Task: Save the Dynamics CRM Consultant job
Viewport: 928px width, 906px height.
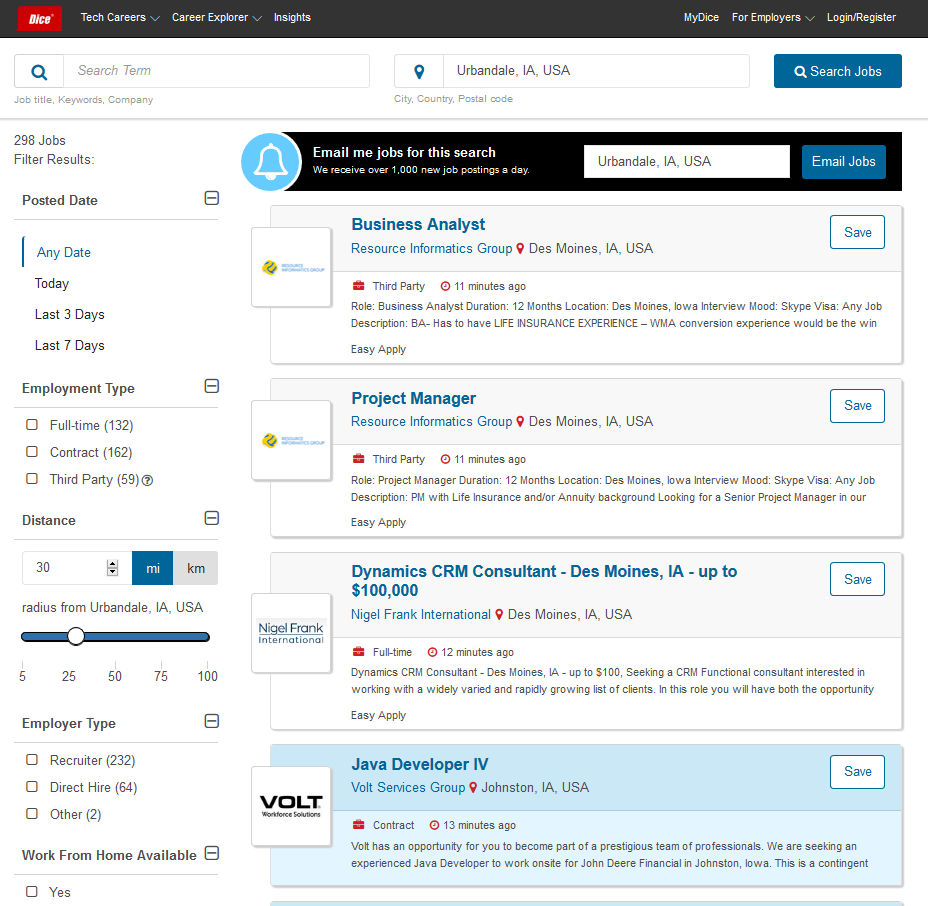Action: 857,579
